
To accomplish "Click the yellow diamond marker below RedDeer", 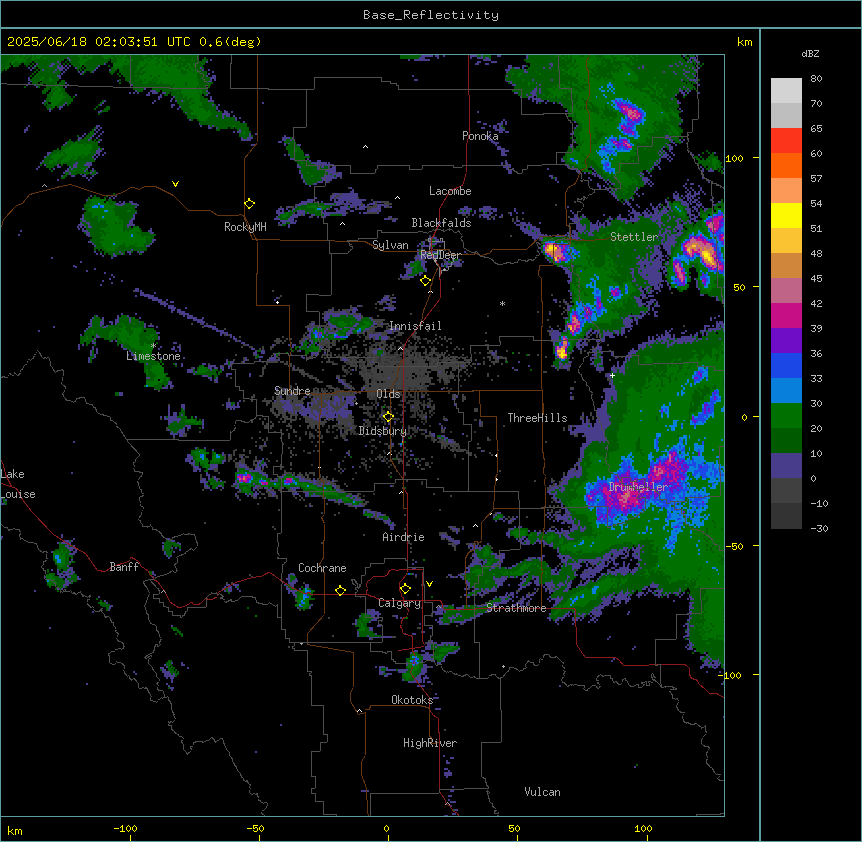I will (425, 281).
